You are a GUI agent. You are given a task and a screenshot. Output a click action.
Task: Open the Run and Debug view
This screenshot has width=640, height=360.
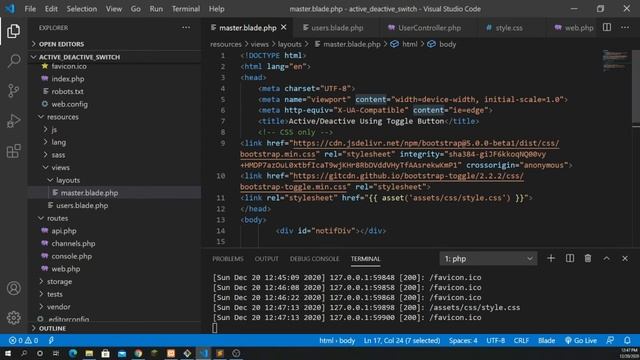click(13, 121)
